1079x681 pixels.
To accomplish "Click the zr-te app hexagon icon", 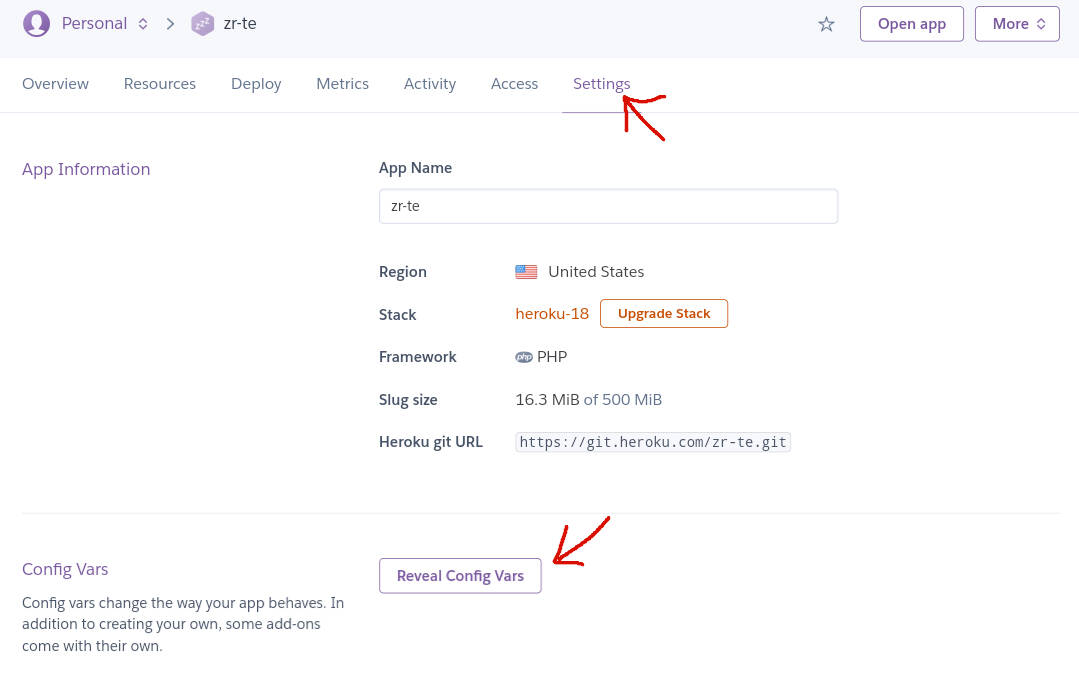I will point(203,24).
